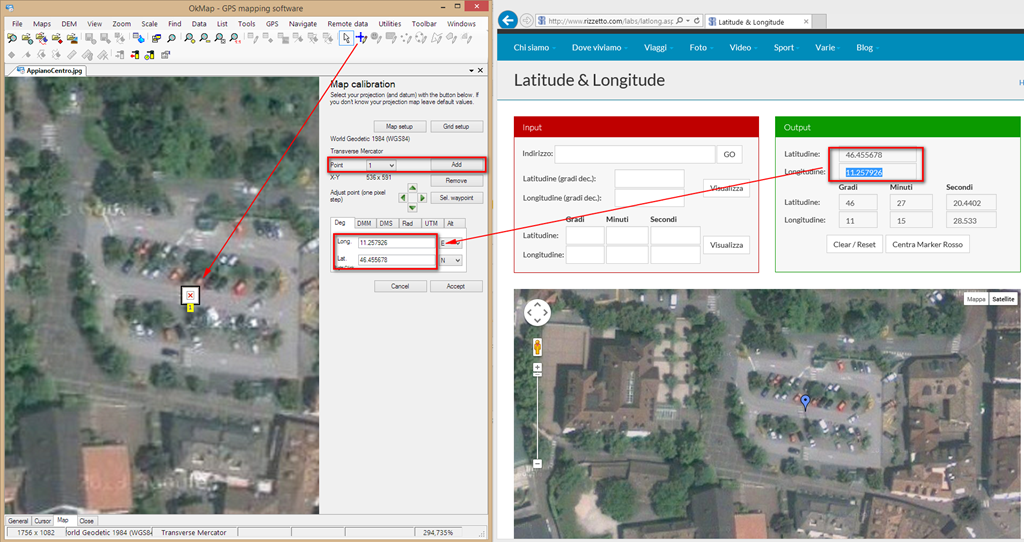Screen dimensions: 1024x542
Task: Select the General tab at bottom
Action: [x=18, y=521]
